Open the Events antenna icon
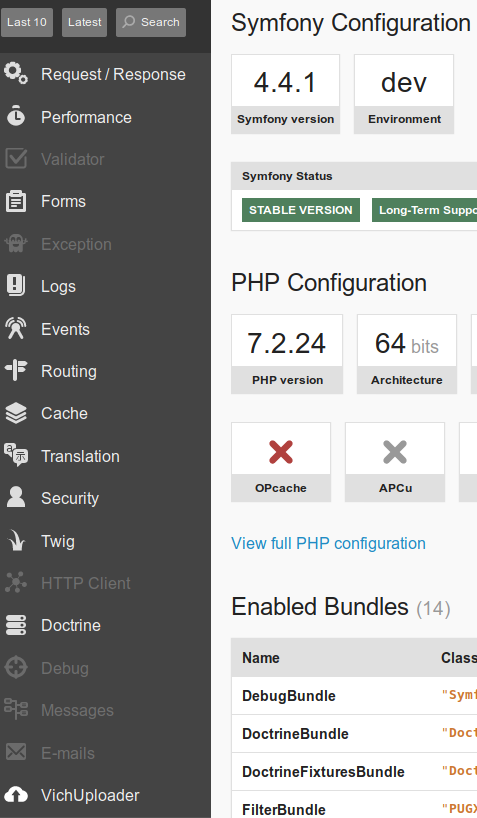 (x=16, y=328)
